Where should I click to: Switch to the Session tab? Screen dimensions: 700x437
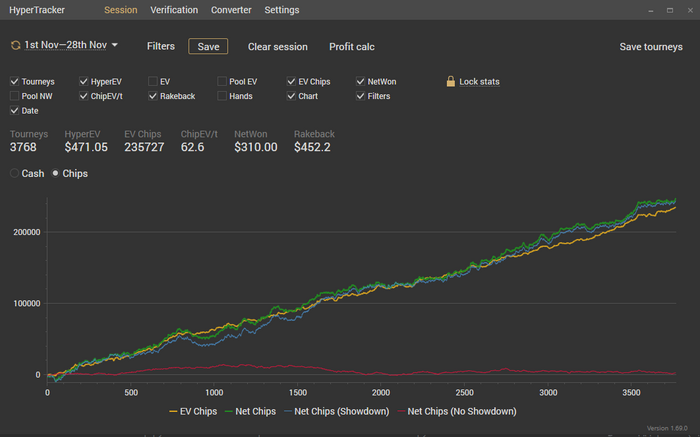[x=121, y=10]
